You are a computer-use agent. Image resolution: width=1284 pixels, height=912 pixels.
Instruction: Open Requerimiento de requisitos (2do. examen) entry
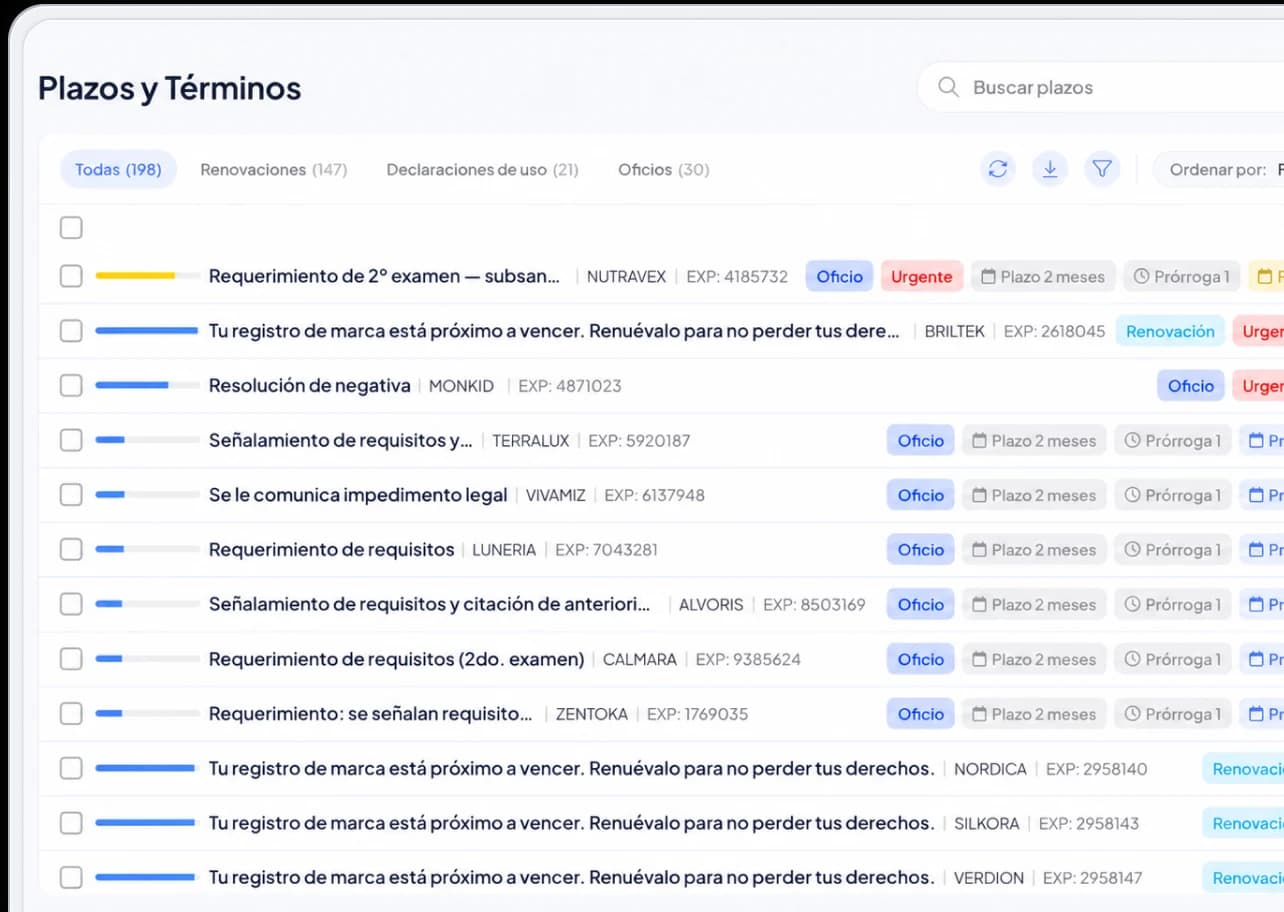click(x=397, y=660)
